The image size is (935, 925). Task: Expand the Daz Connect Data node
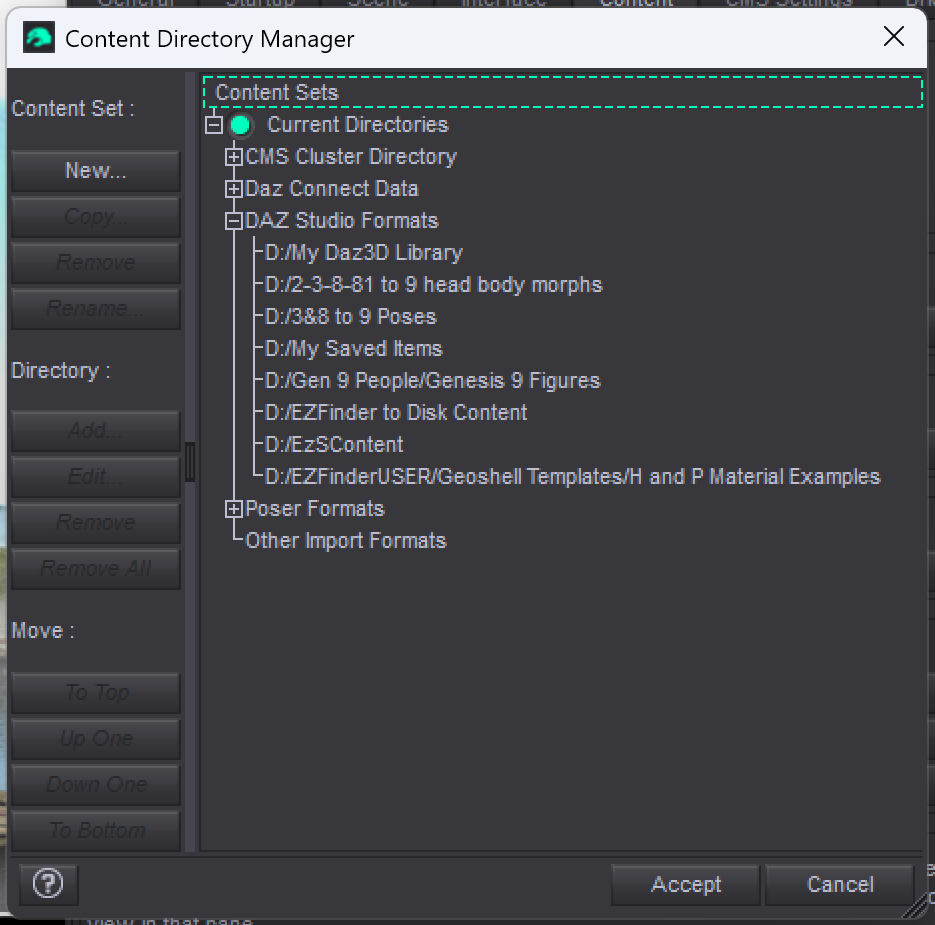(x=233, y=189)
